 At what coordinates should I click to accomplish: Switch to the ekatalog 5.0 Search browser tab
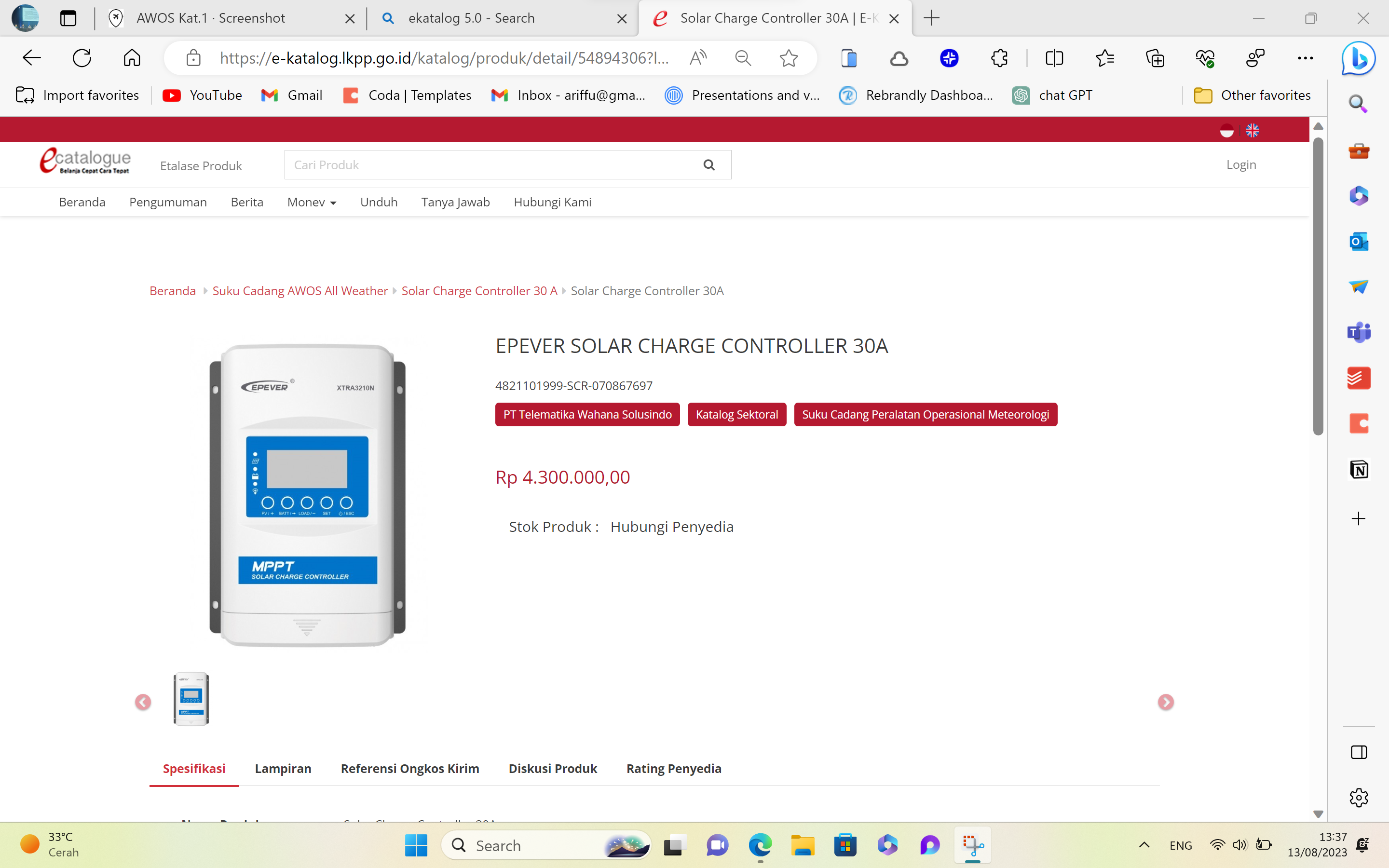coord(471,18)
